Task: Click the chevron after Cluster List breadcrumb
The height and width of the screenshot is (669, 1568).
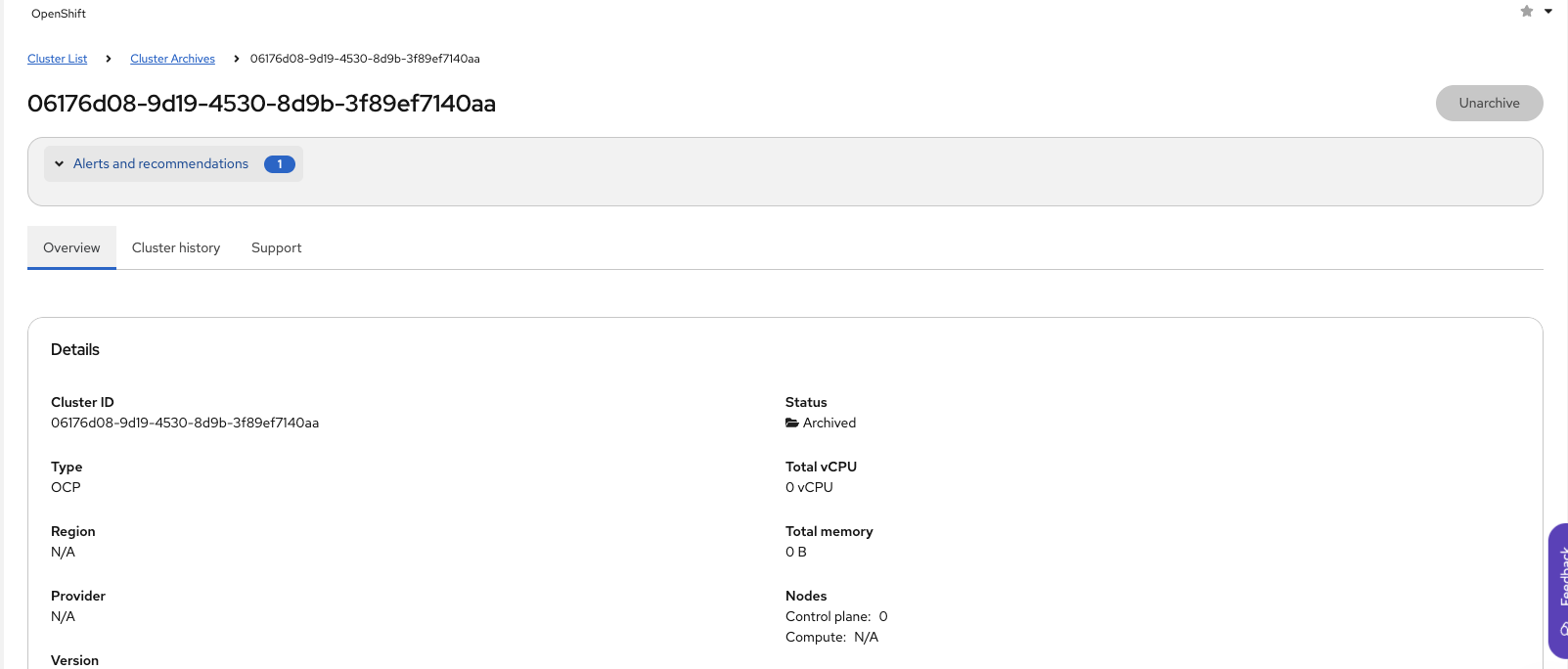Action: point(109,59)
